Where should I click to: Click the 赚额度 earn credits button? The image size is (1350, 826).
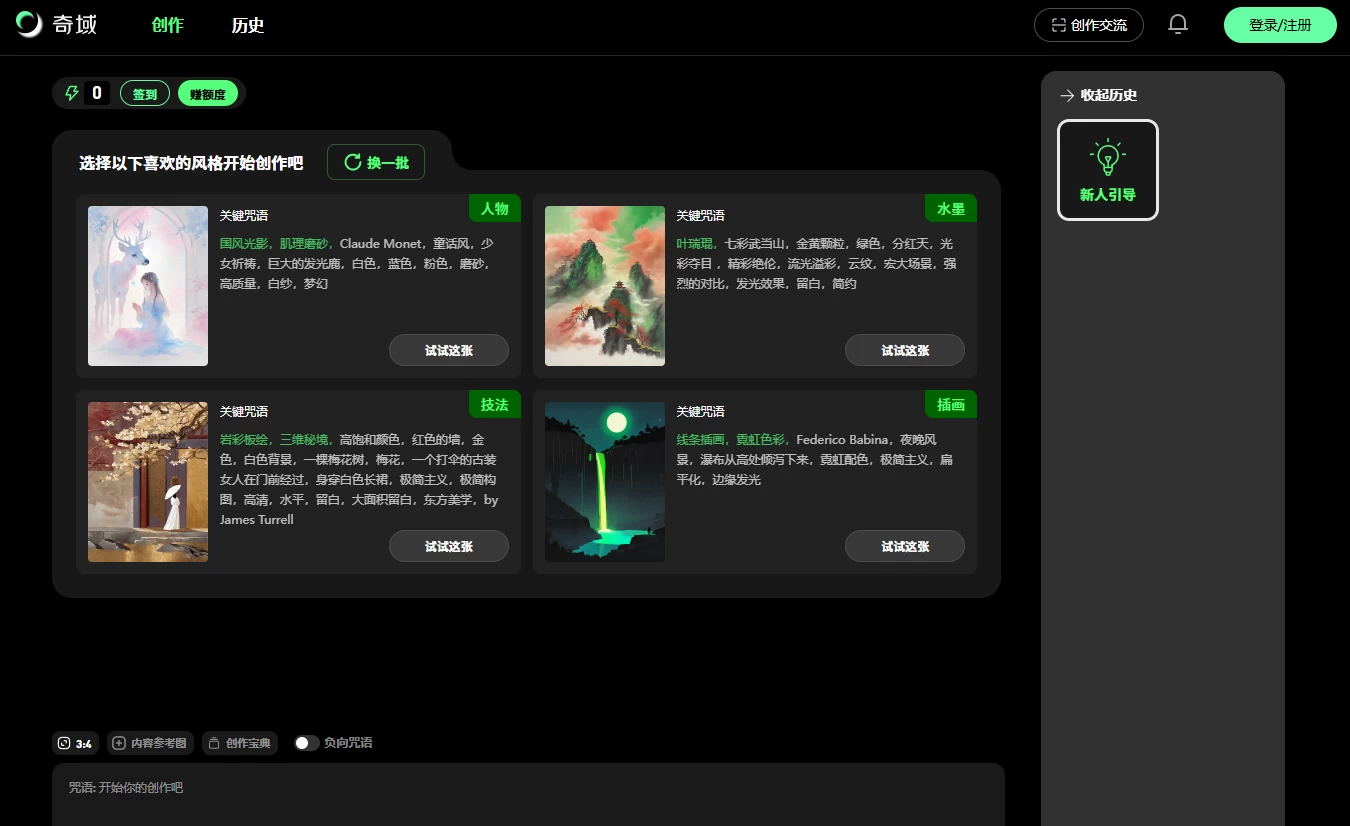207,94
